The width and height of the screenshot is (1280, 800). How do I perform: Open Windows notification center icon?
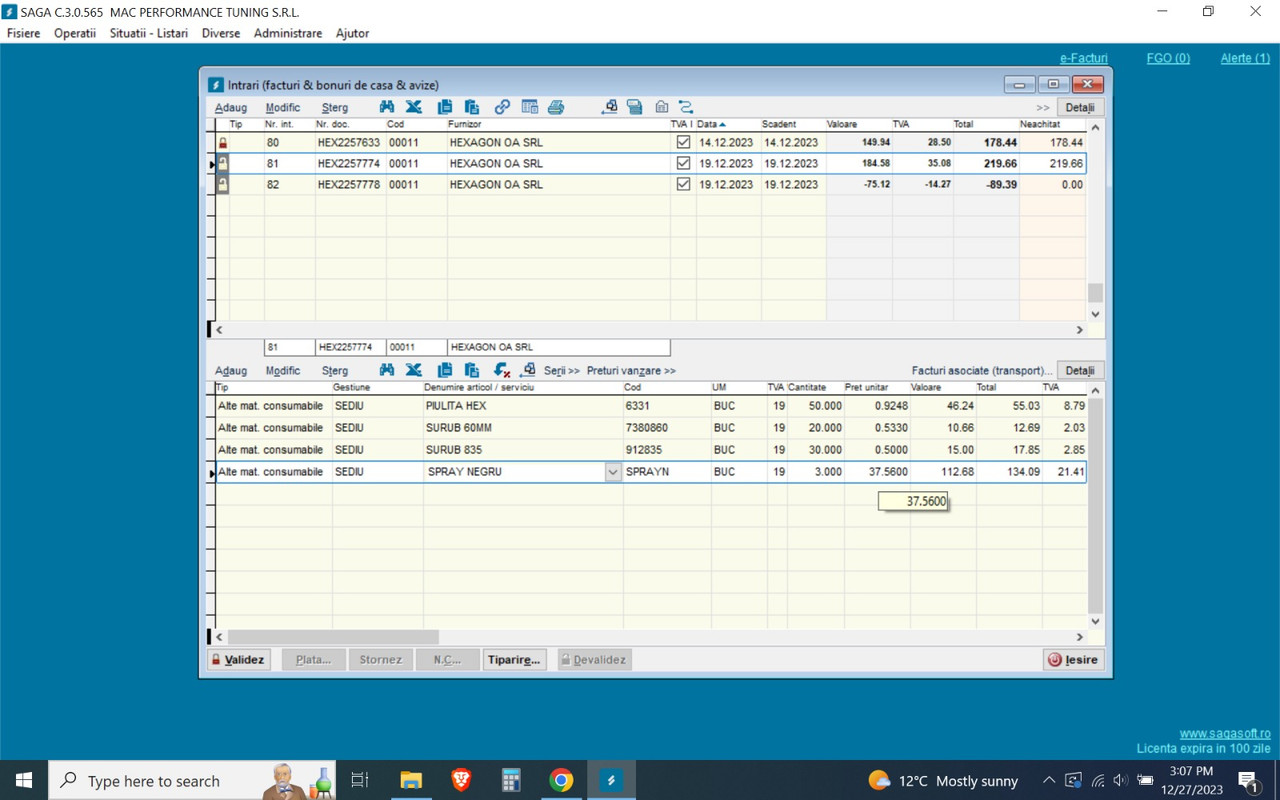(x=1248, y=781)
